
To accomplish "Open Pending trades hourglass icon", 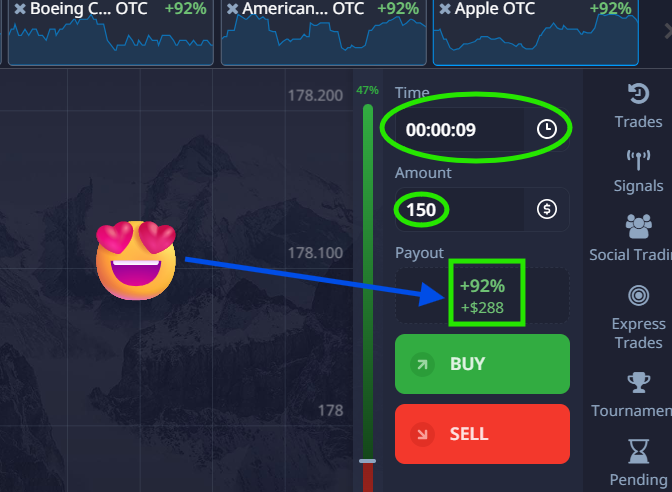I will [x=639, y=451].
